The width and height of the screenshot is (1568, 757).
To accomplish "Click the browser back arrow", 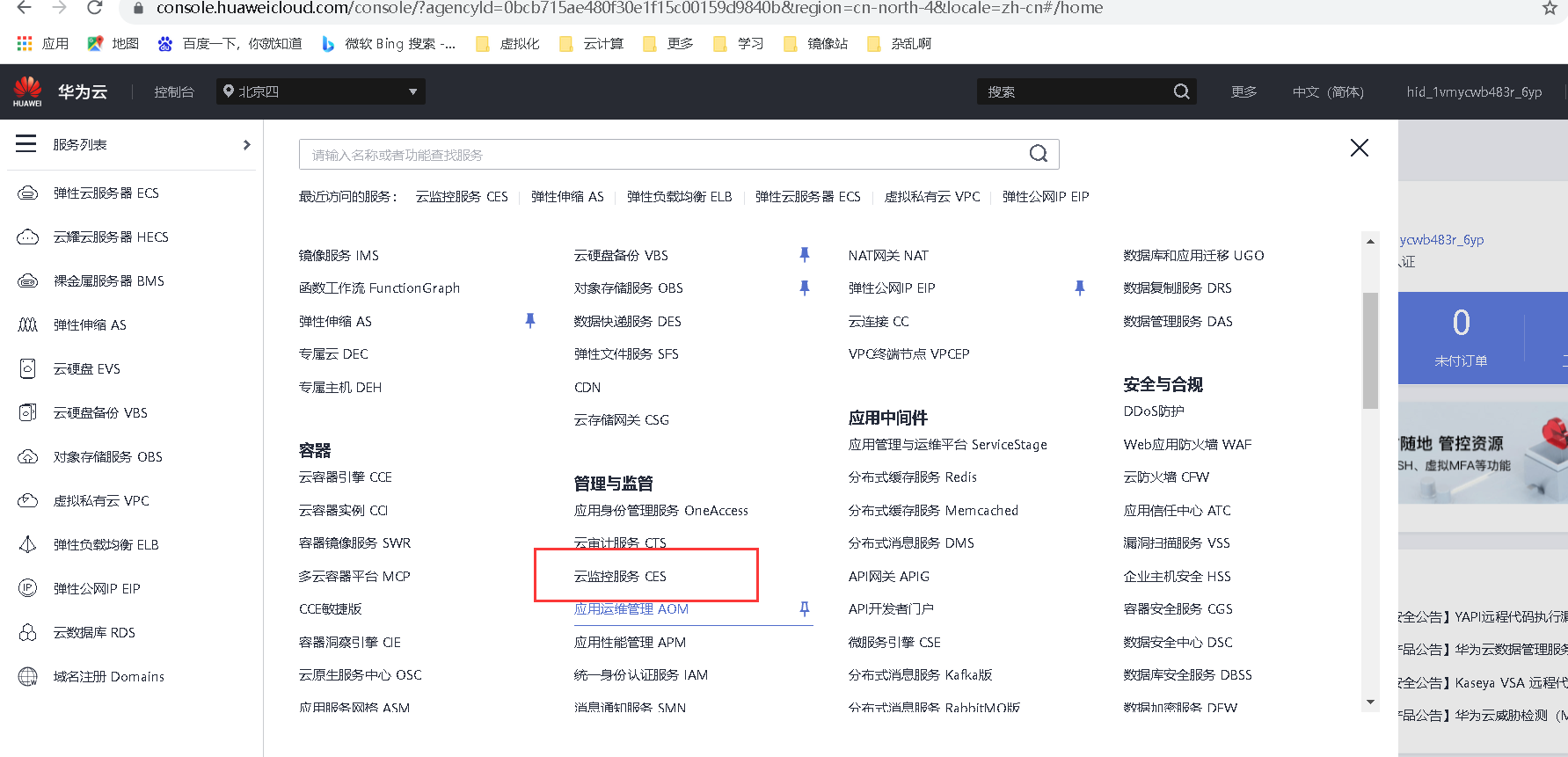I will [x=25, y=8].
